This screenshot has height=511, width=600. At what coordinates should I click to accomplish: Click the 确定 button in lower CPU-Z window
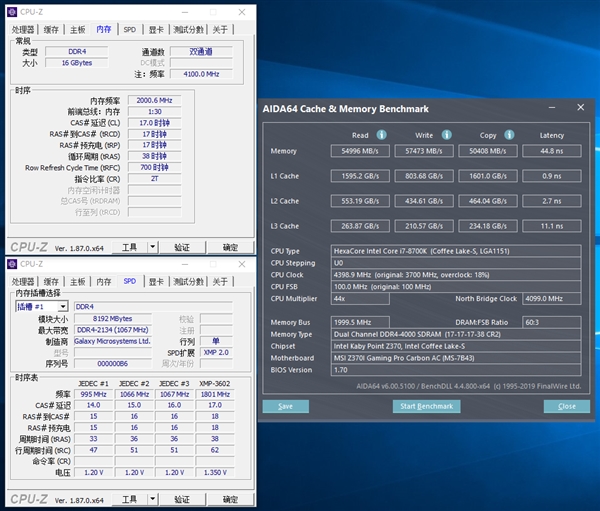tap(230, 499)
